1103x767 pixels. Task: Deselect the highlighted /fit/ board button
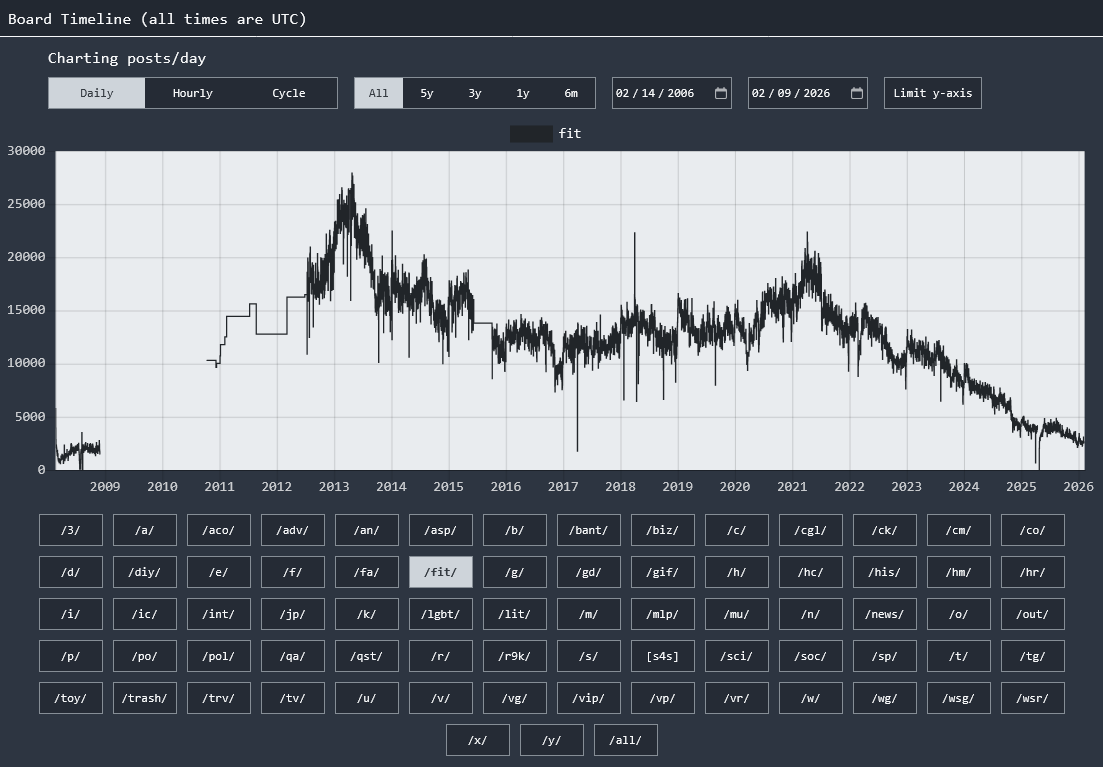(441, 572)
